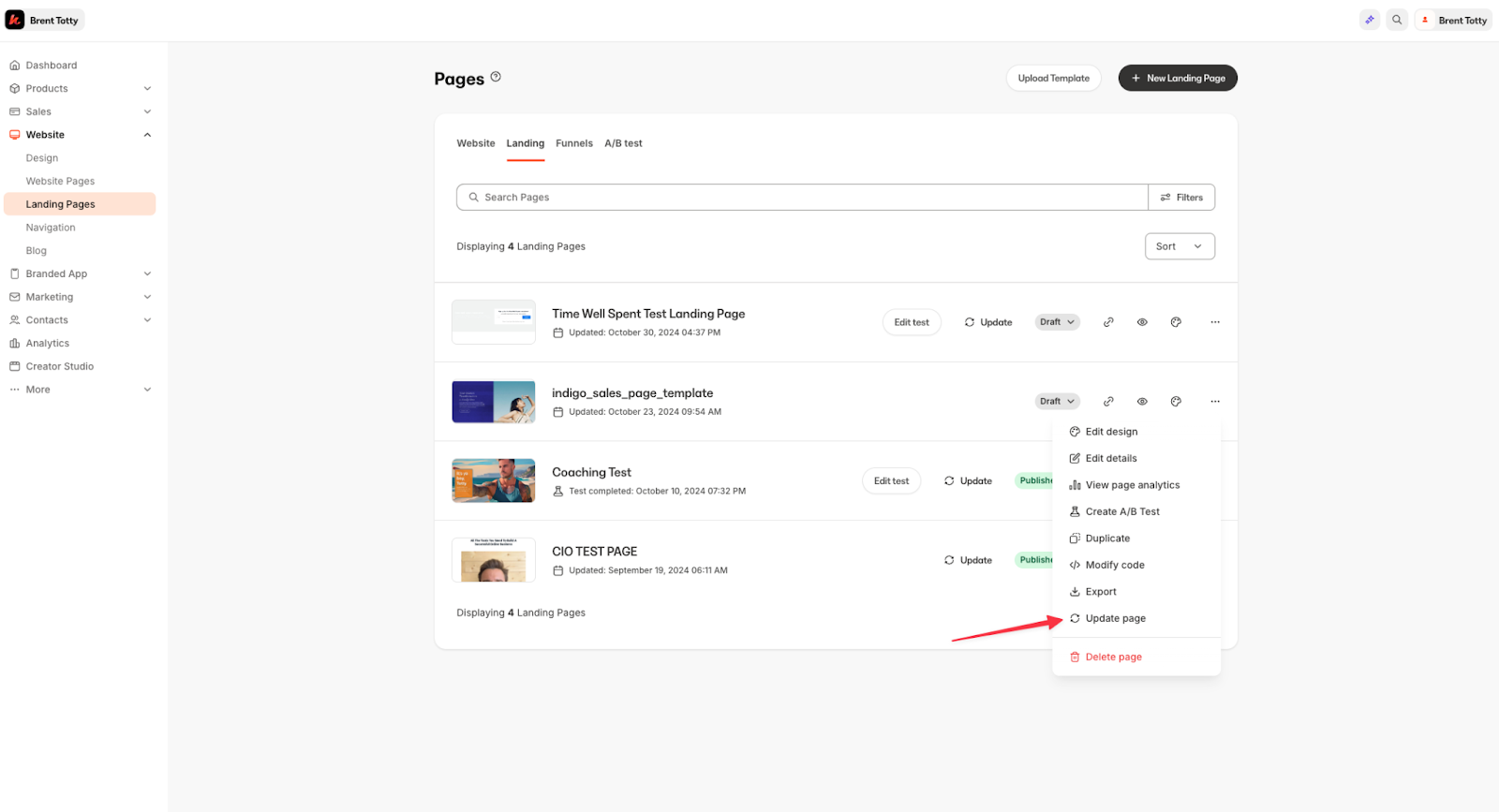This screenshot has height=812, width=1499.
Task: Open Draft status dropdown for indigo_sales_page_template
Action: coord(1057,402)
